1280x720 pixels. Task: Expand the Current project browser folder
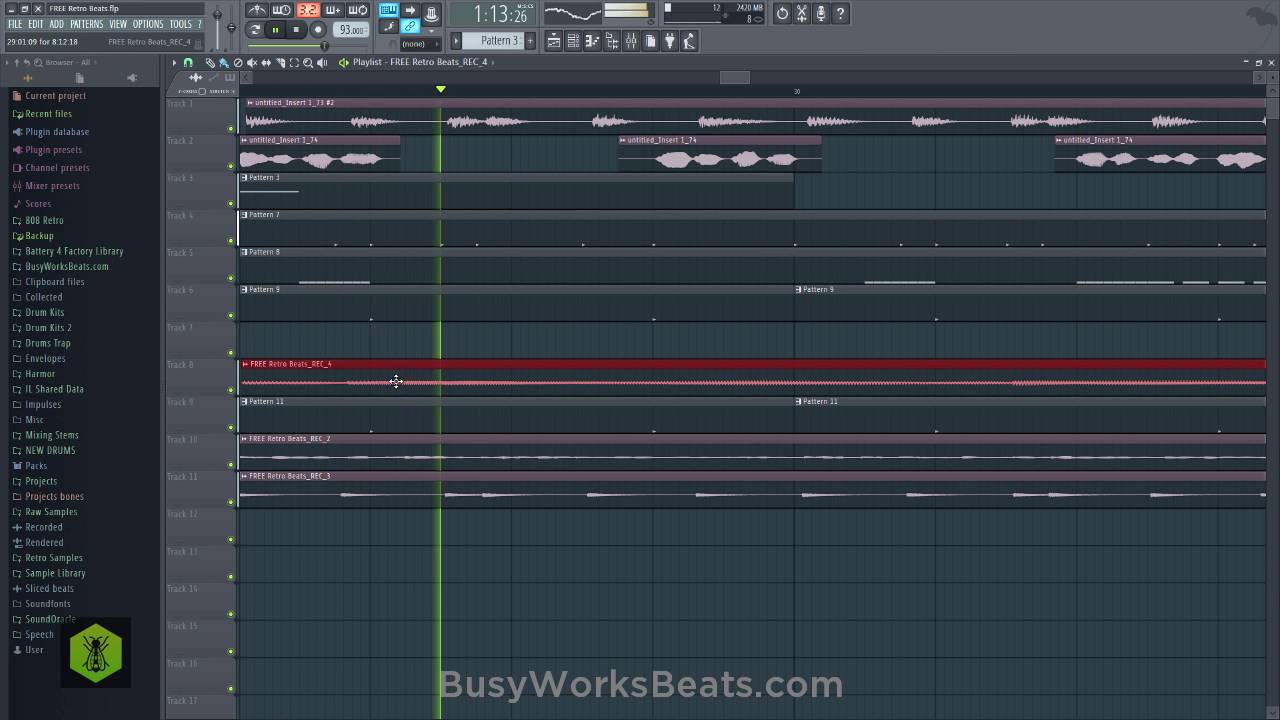click(x=55, y=96)
